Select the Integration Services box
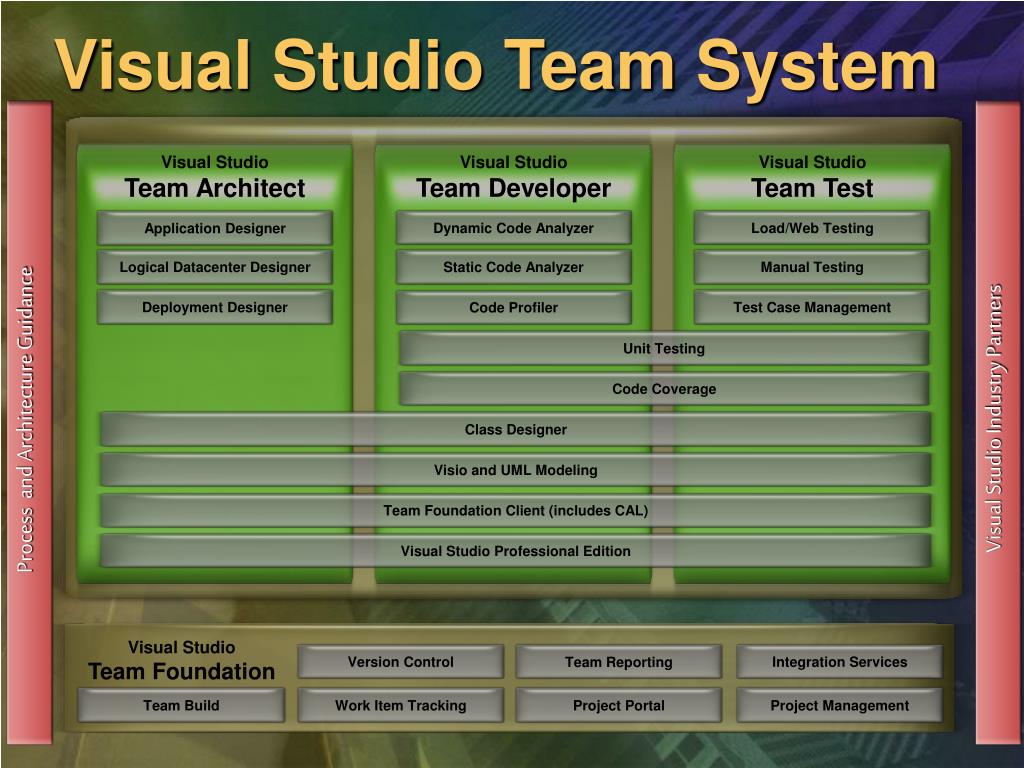1024x768 pixels. tap(839, 662)
